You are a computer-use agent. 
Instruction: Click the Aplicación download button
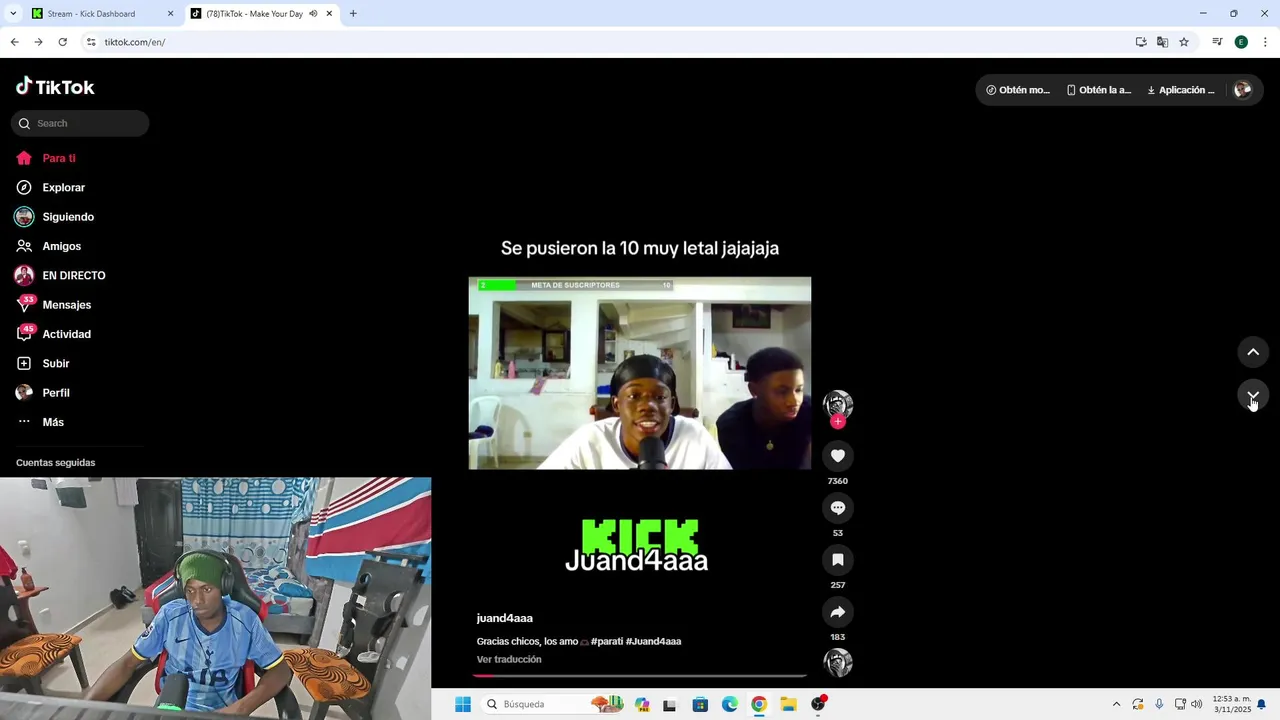(1181, 90)
